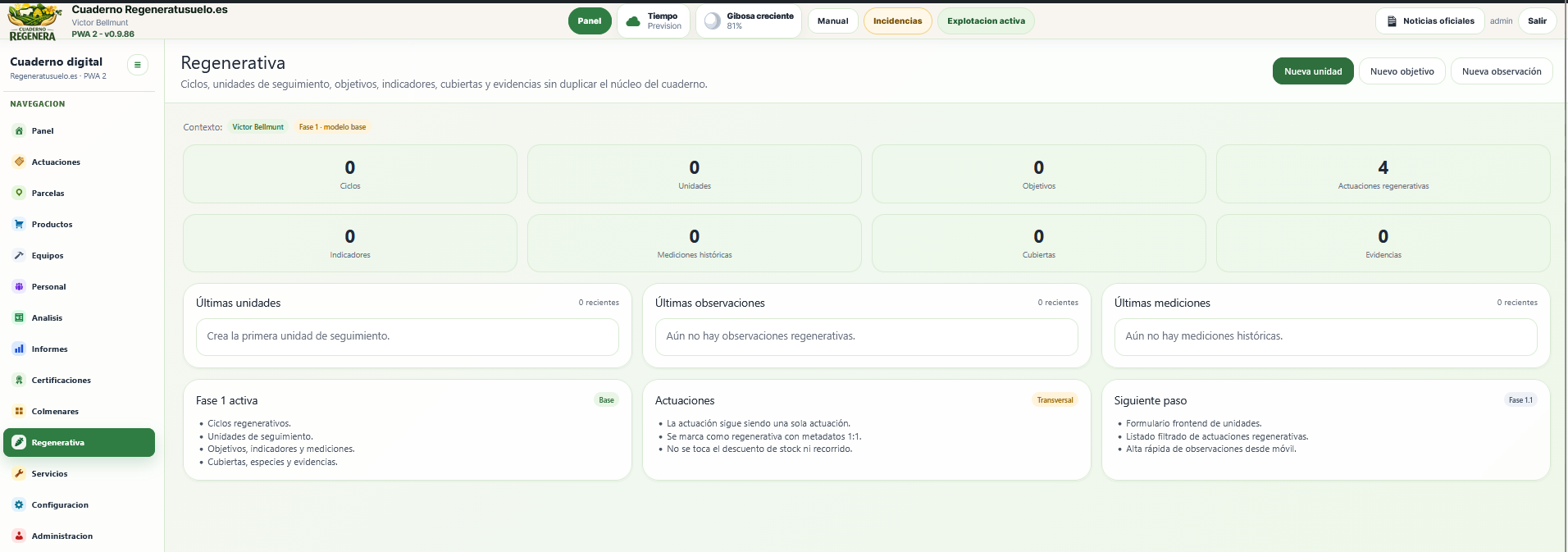This screenshot has width=1568, height=552.
Task: Click the Regenerativa leaf icon
Action: pos(19,442)
